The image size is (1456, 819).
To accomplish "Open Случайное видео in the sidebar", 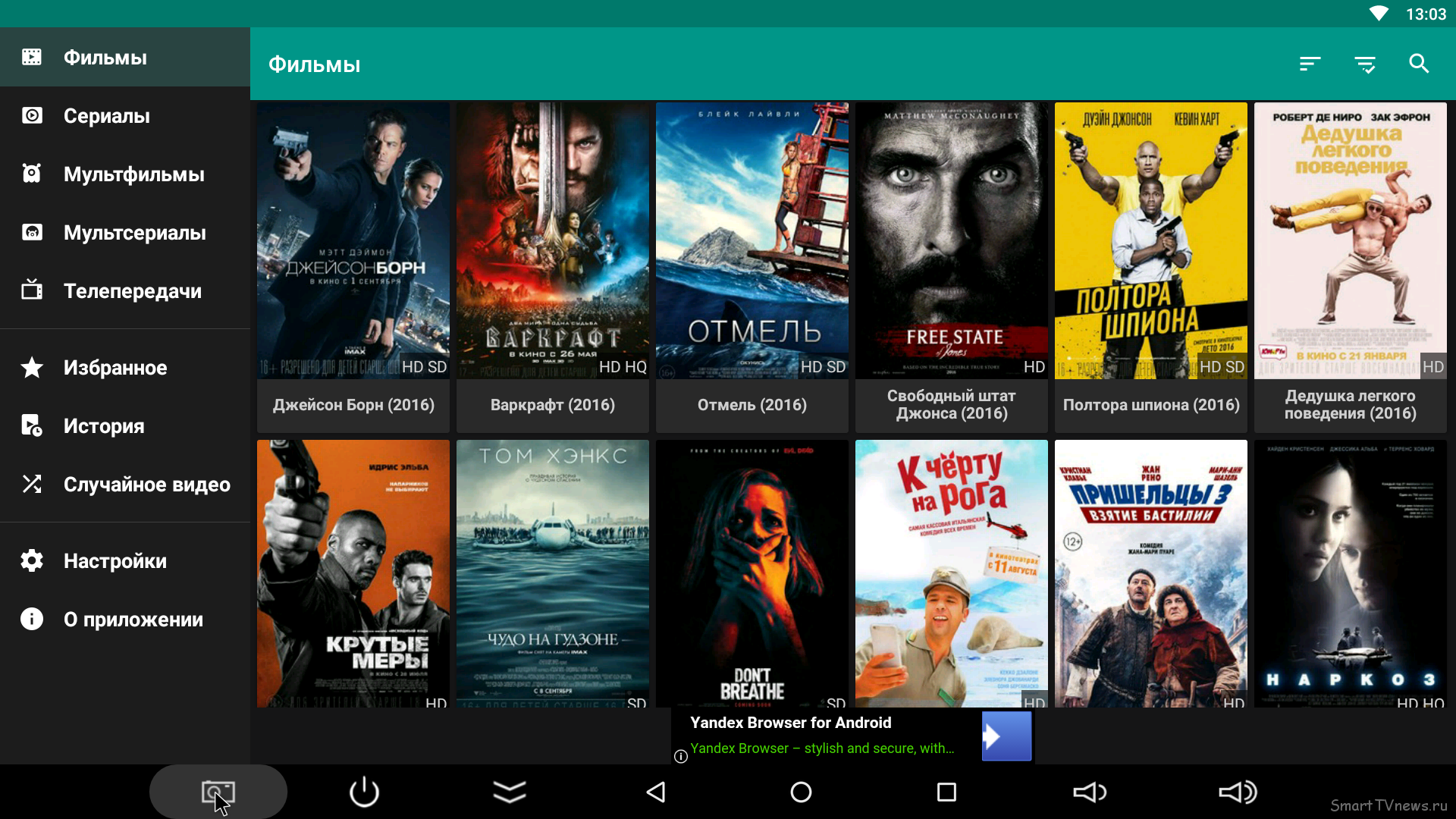I will click(x=125, y=484).
